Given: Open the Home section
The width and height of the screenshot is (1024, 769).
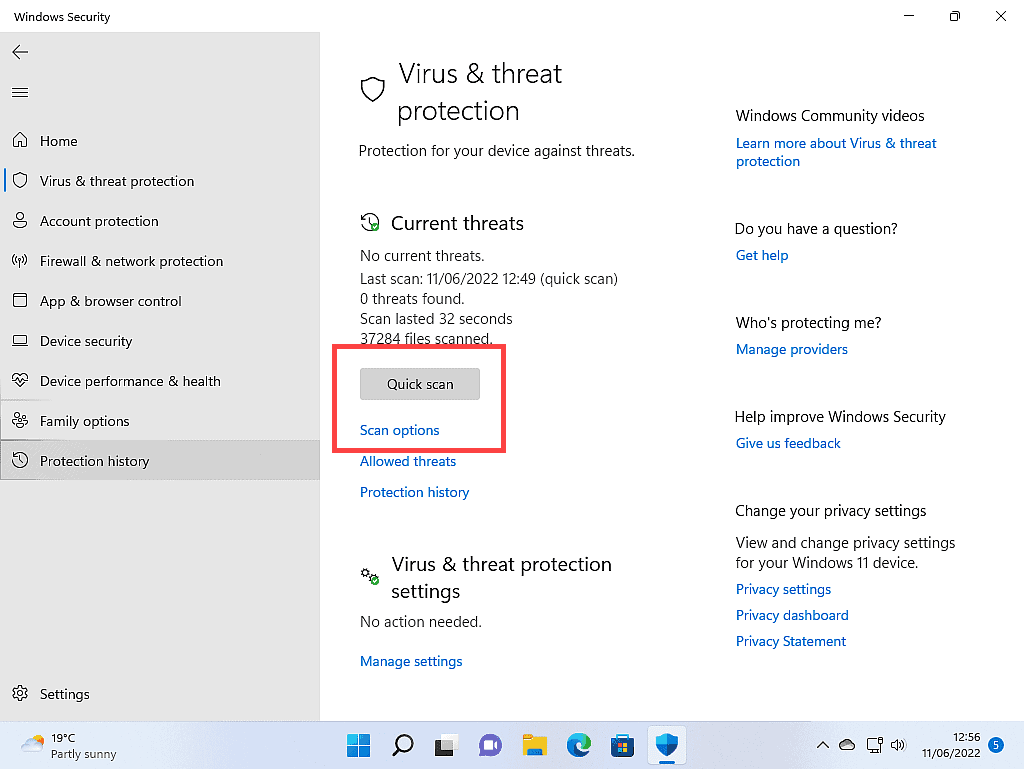Looking at the screenshot, I should pos(58,141).
